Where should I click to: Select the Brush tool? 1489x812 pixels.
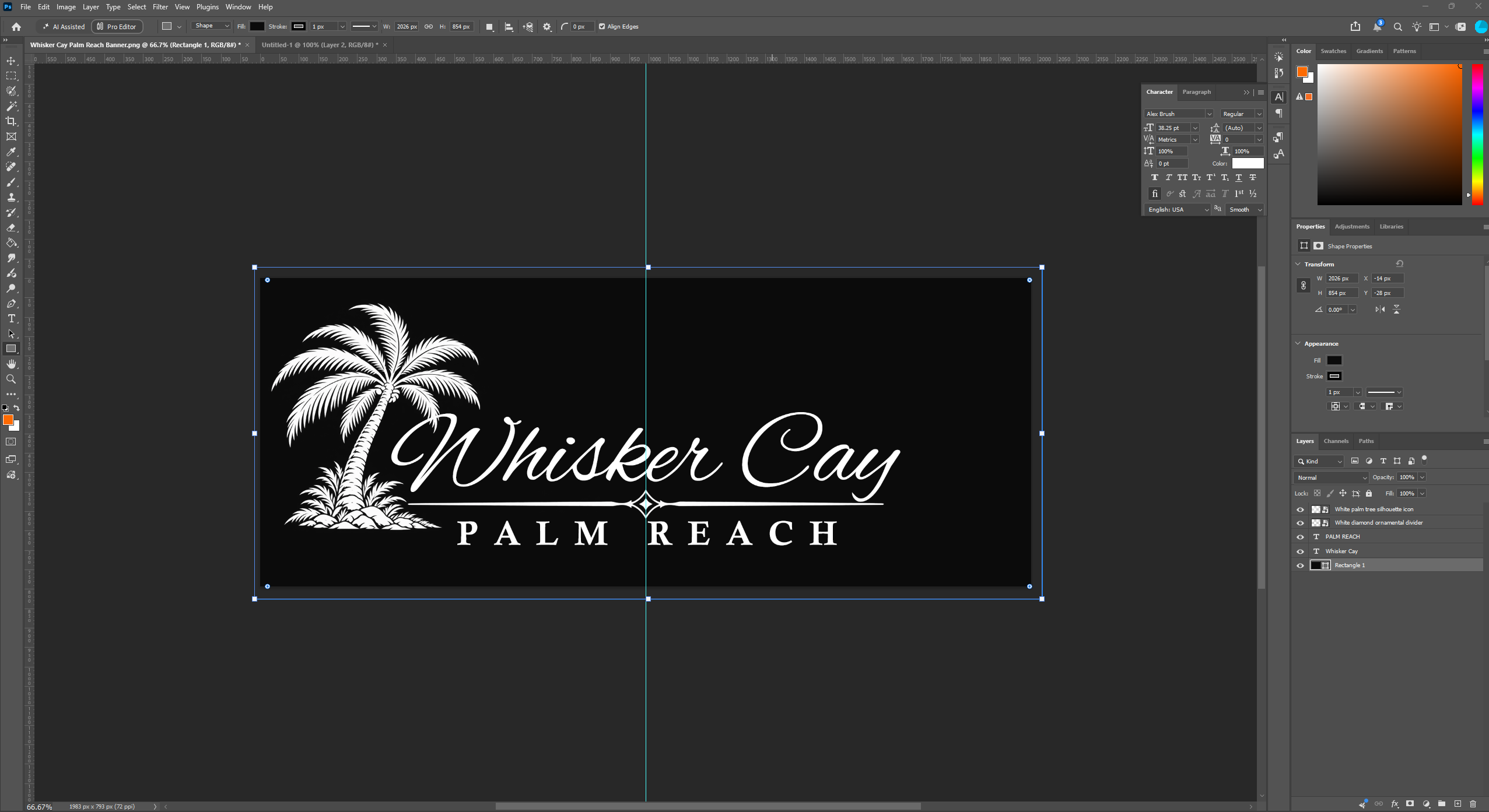click(x=11, y=182)
